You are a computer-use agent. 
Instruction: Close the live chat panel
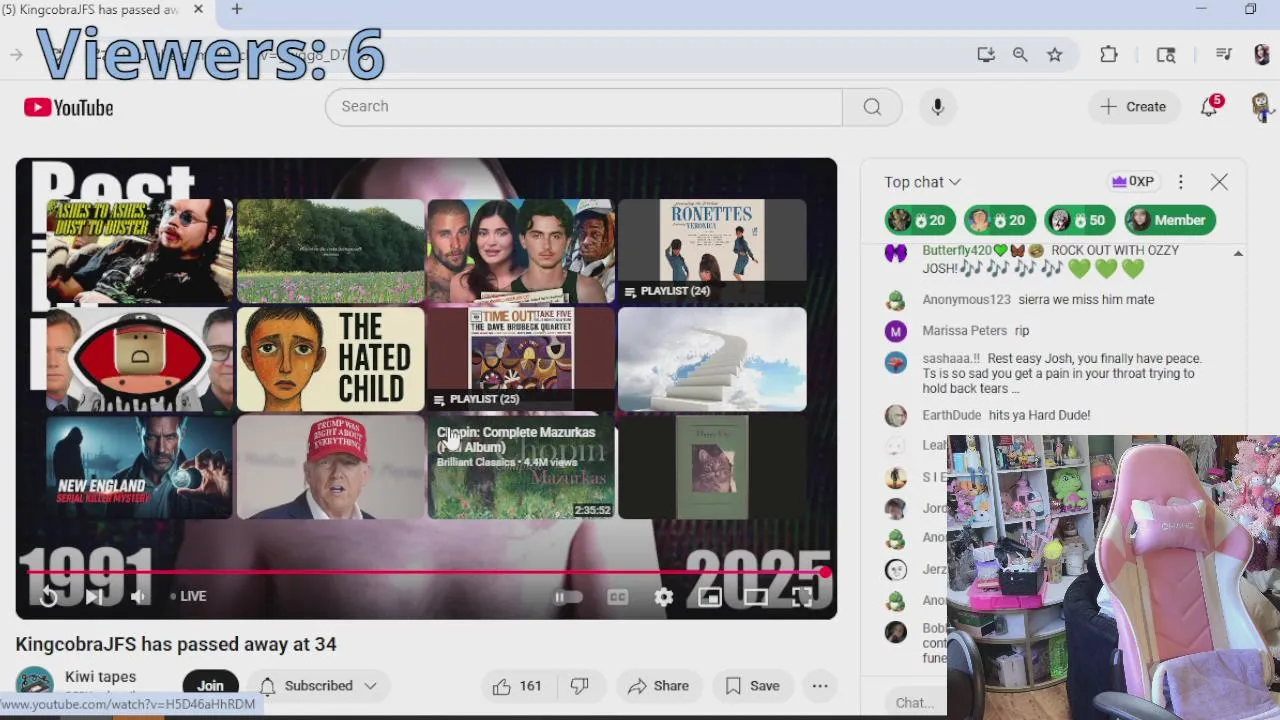[1219, 182]
